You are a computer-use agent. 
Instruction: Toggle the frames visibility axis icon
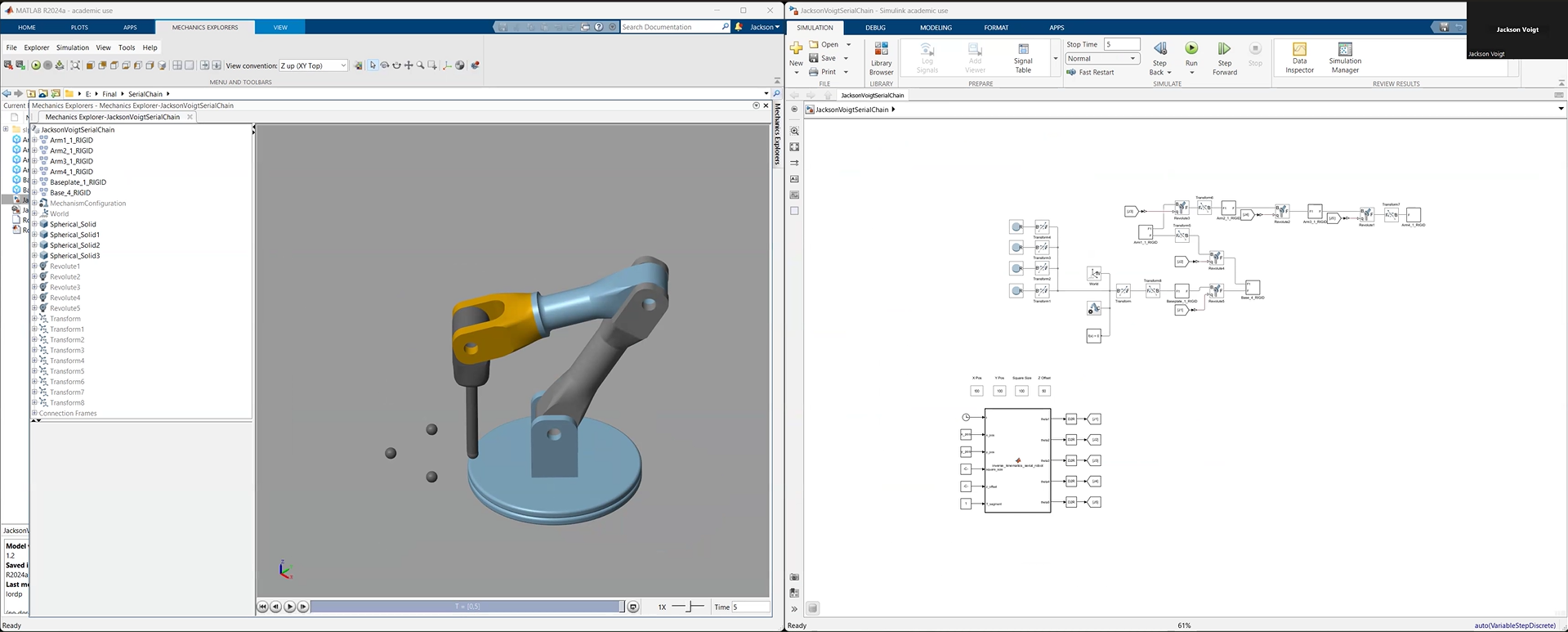(x=447, y=65)
